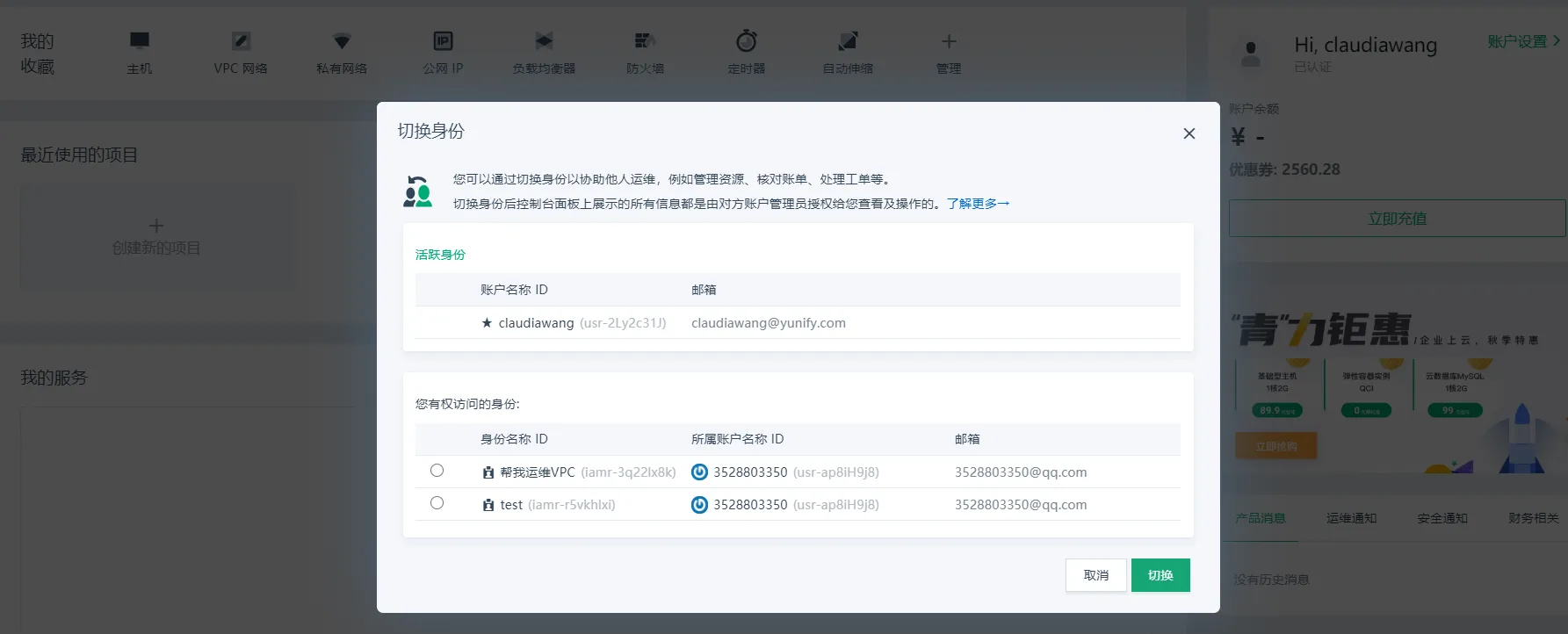This screenshot has width=1568, height=634.
Task: Close the 切换身份 dialog with X
Action: 1189,133
